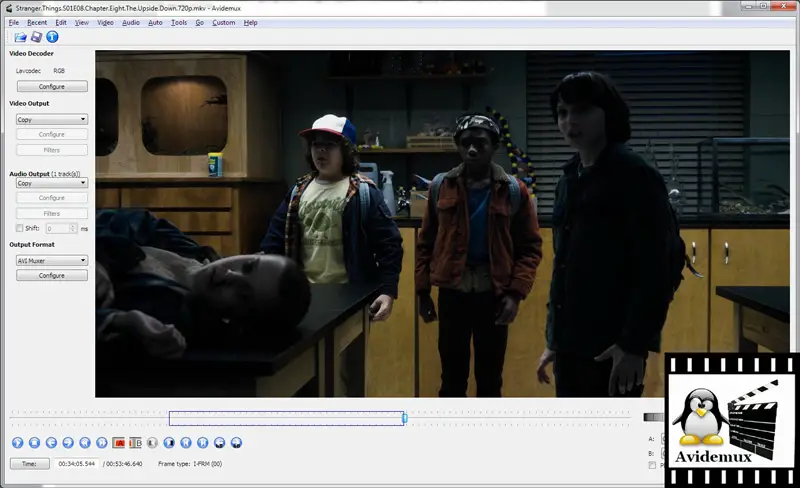Click Filters under Video Output
Viewport: 800px width, 488px height.
coord(52,150)
